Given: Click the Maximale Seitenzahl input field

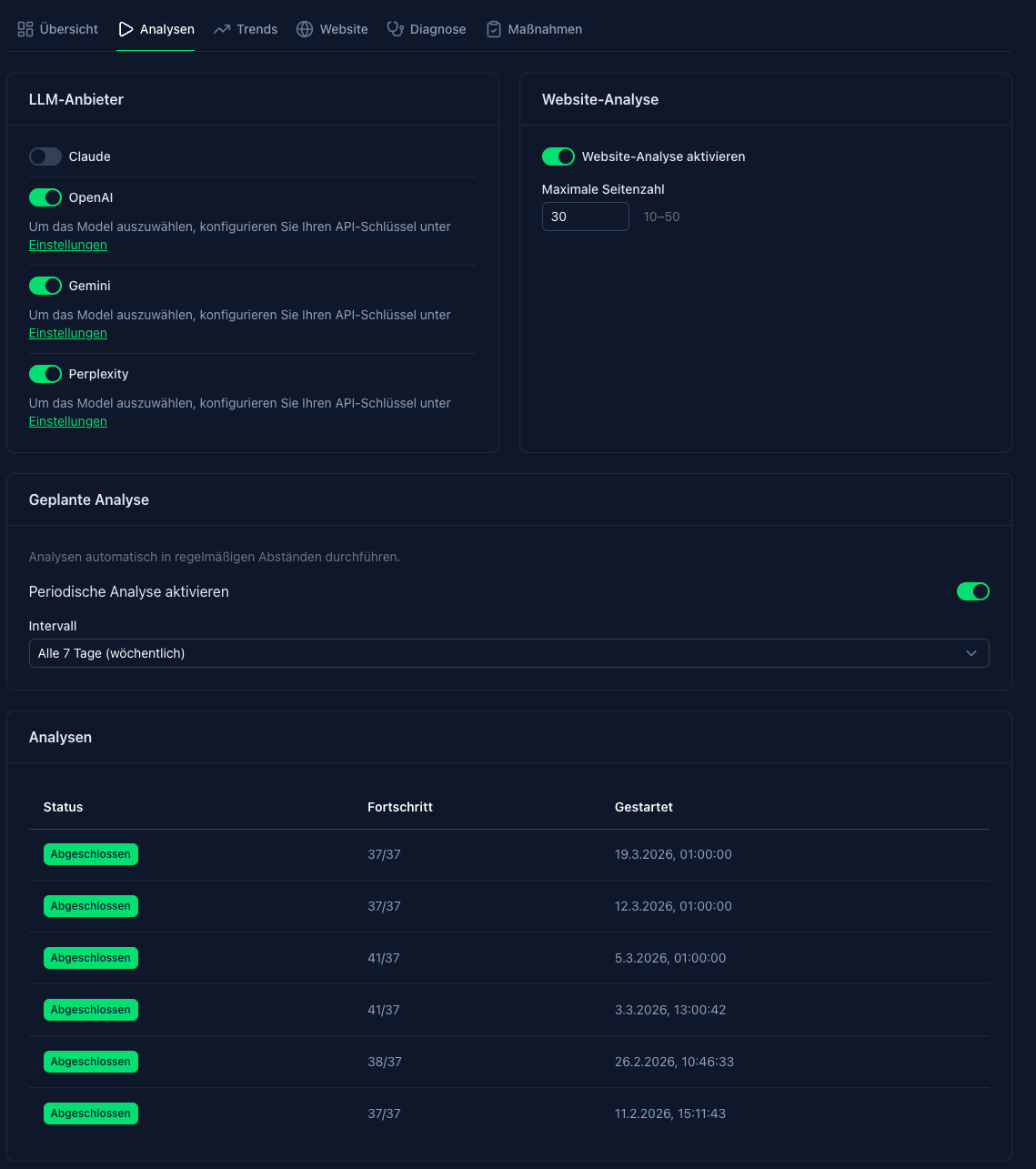Looking at the screenshot, I should (585, 217).
